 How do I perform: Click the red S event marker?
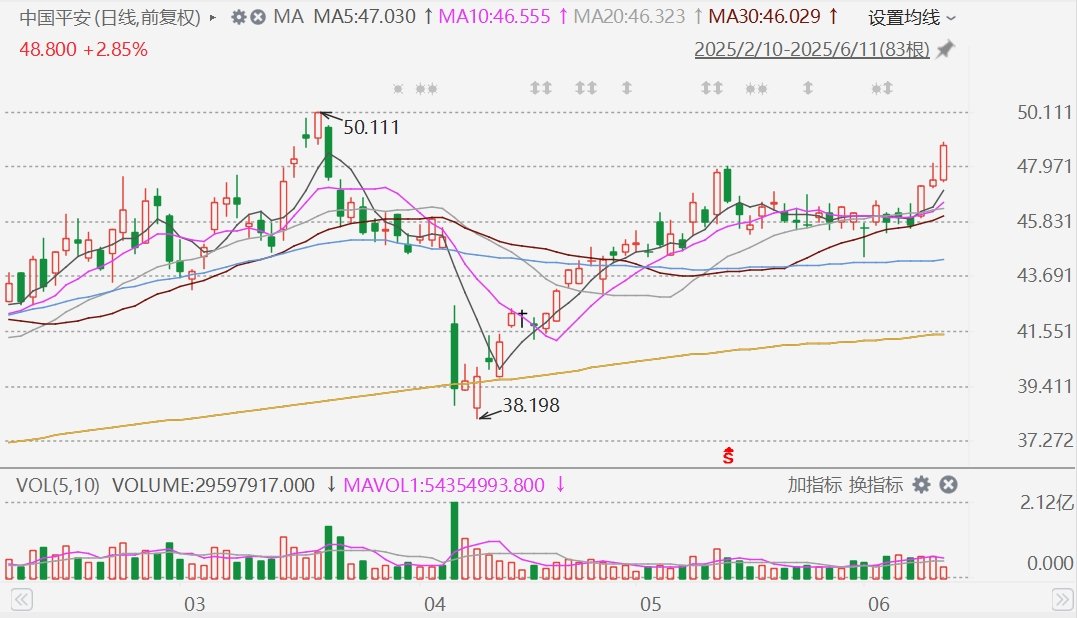point(728,455)
